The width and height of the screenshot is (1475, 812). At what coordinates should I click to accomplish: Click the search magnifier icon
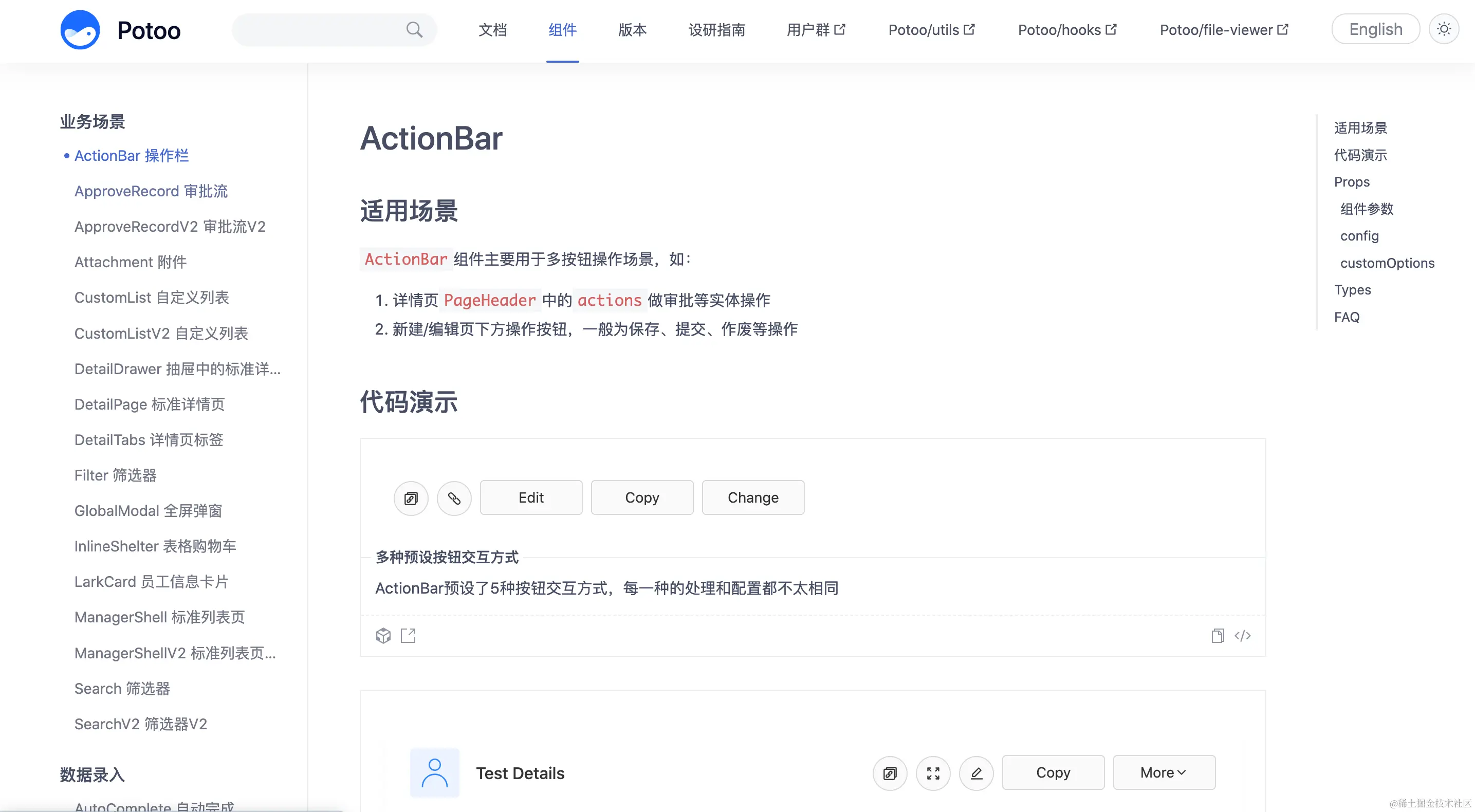click(x=414, y=29)
